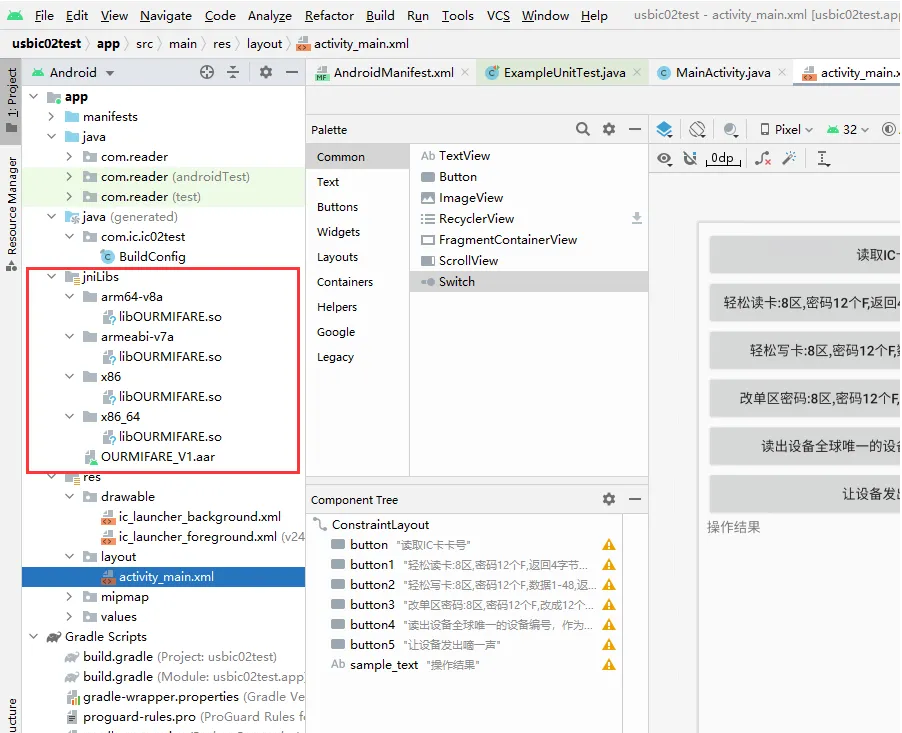The image size is (902, 733).
Task: Click the collapse all icon in Project panel
Action: [x=232, y=72]
